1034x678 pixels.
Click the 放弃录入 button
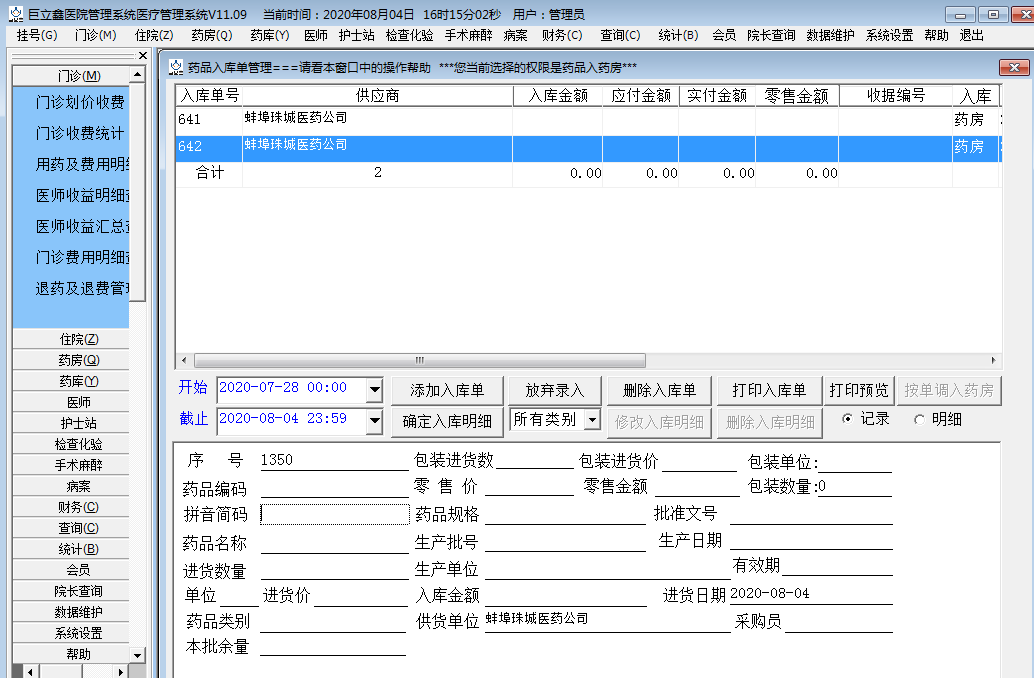pos(553,388)
